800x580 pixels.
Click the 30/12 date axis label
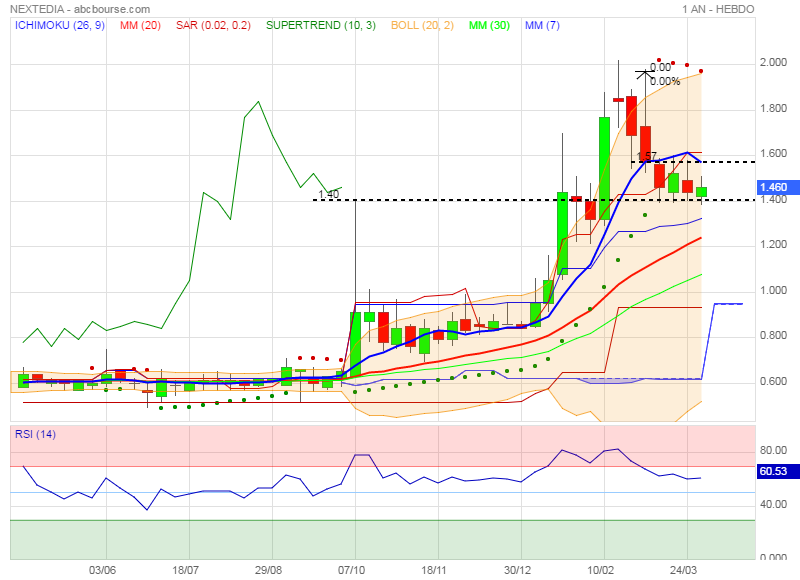click(x=517, y=570)
